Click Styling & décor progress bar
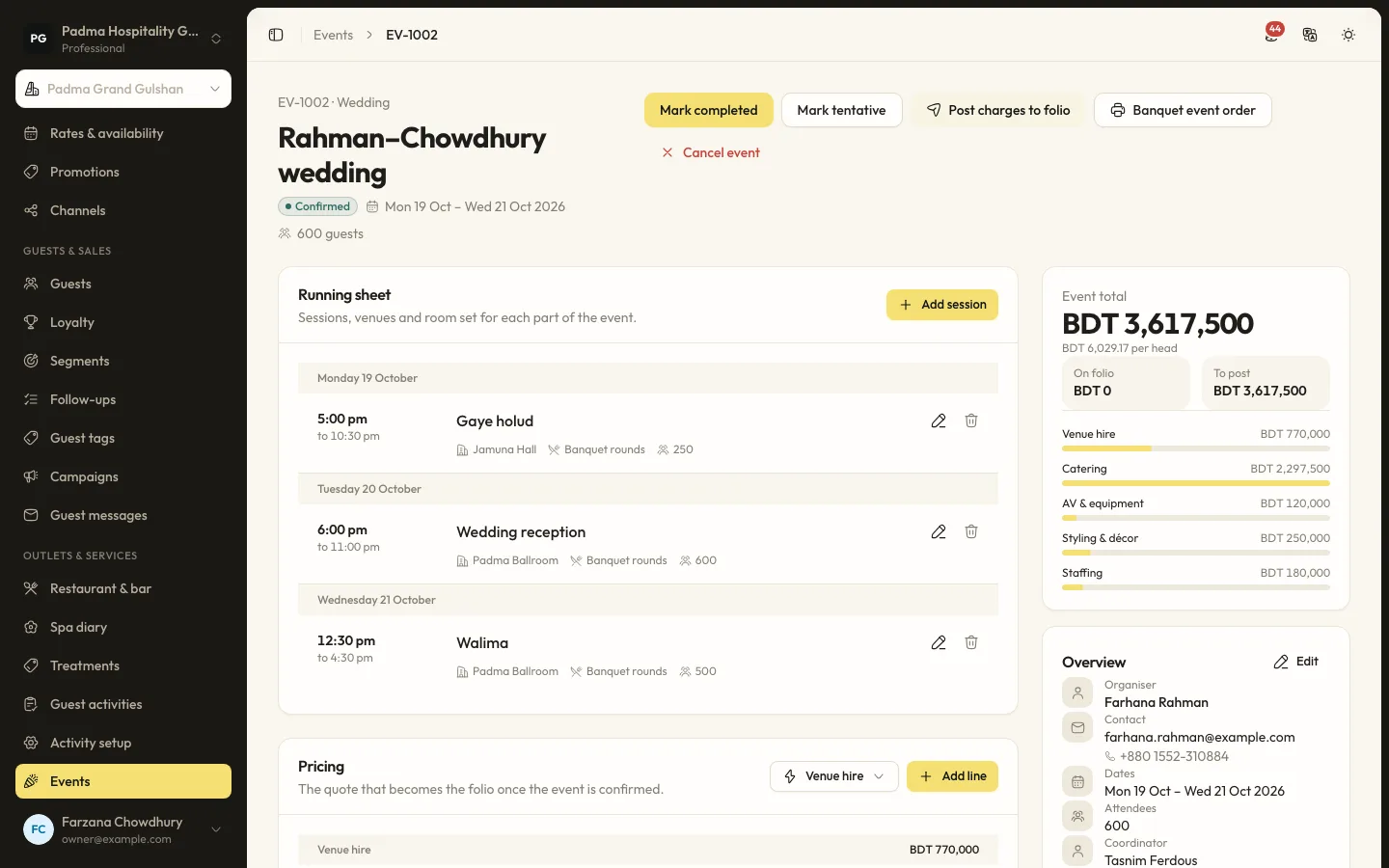The height and width of the screenshot is (868, 1389). 1196,553
